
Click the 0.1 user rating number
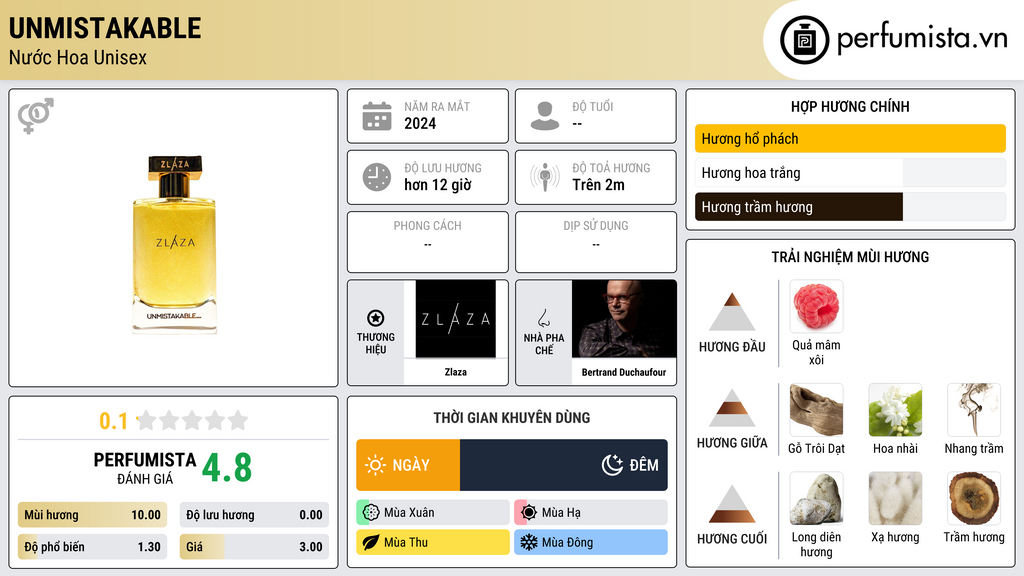[x=113, y=421]
